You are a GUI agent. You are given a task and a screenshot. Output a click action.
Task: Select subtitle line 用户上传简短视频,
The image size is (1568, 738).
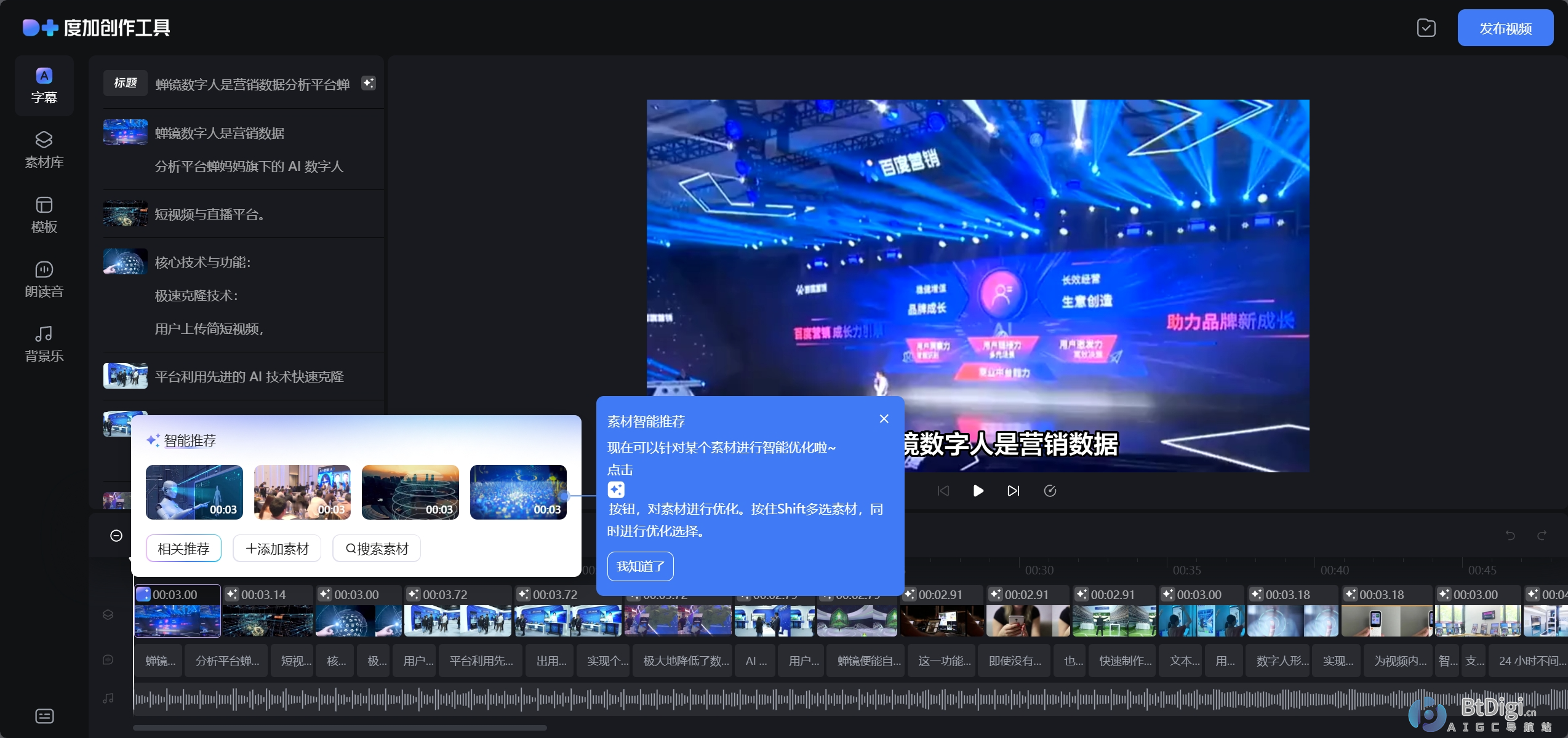209,329
